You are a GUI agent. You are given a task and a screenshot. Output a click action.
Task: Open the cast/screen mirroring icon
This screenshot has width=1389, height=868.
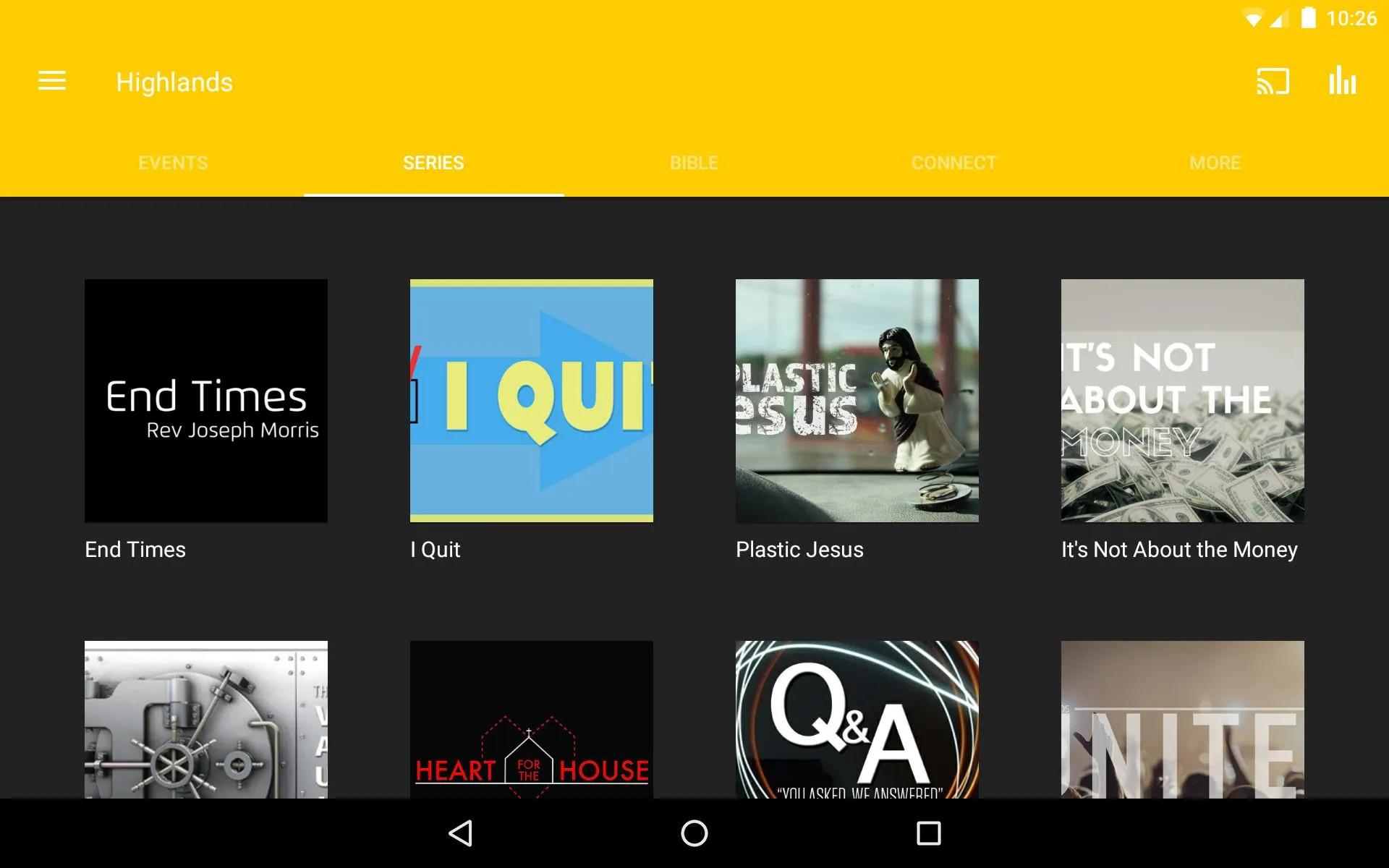(x=1275, y=82)
